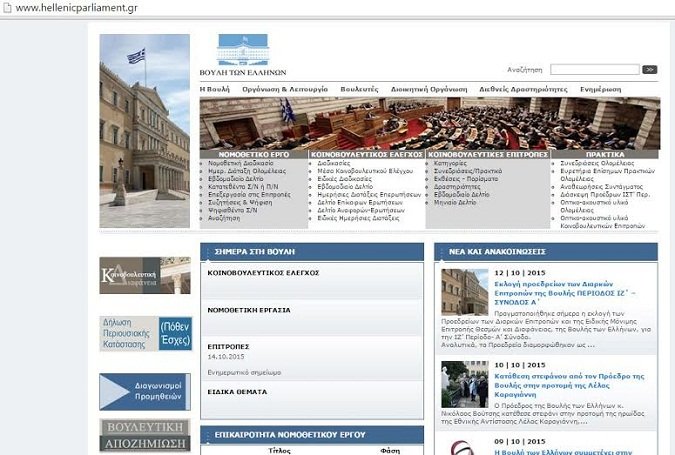Image resolution: width=675 pixels, height=455 pixels.
Task: Open the Κοινοβουλευτική Διαφάνεια banner
Action: 145,275
